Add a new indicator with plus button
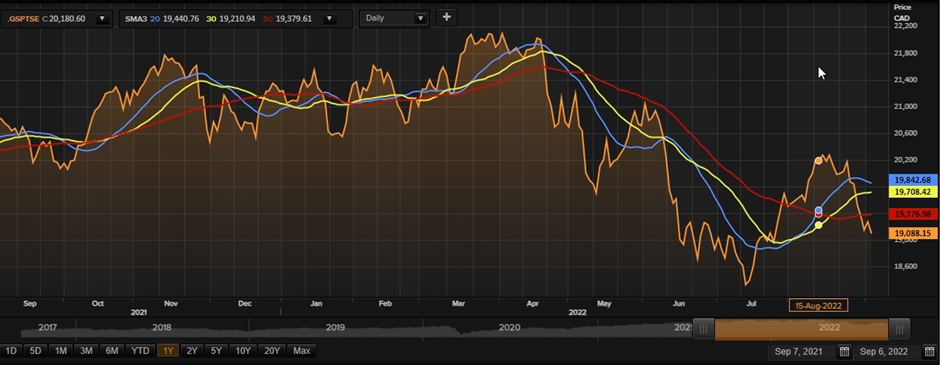Viewport: 940px width, 365px height. click(x=446, y=17)
